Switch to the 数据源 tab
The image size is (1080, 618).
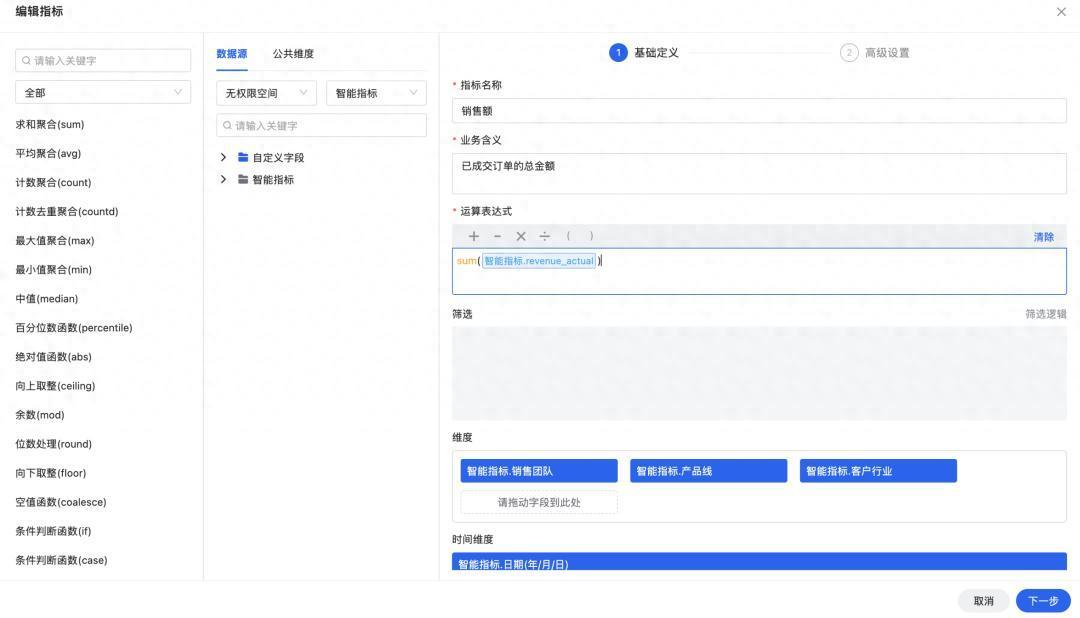[231, 54]
